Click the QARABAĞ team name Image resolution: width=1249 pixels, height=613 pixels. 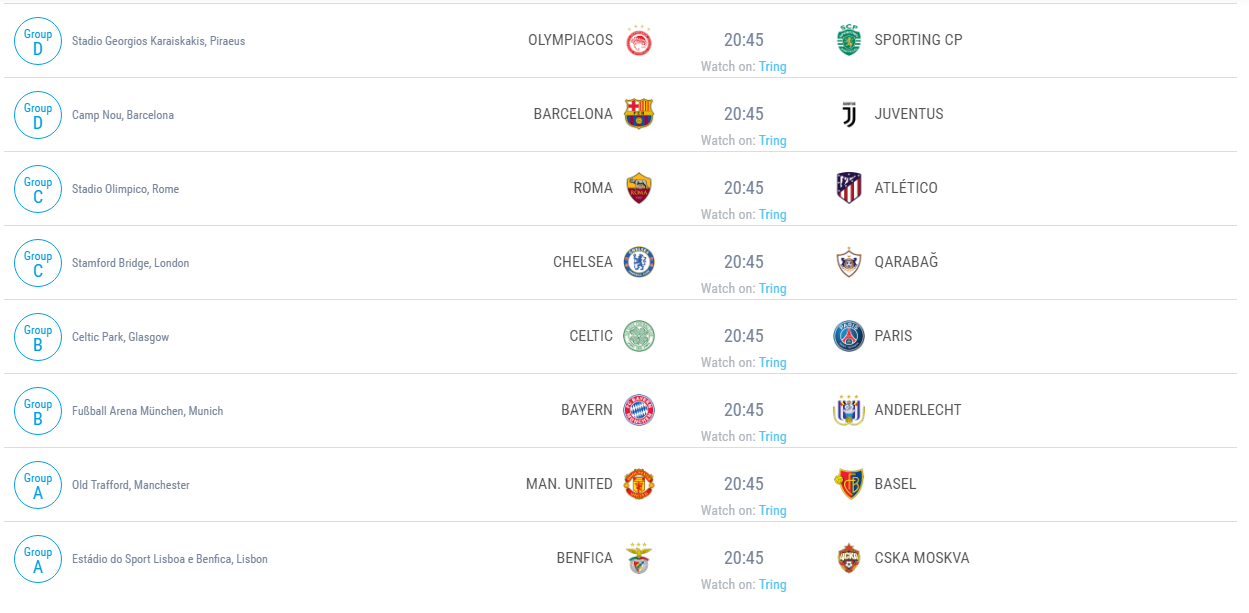906,262
